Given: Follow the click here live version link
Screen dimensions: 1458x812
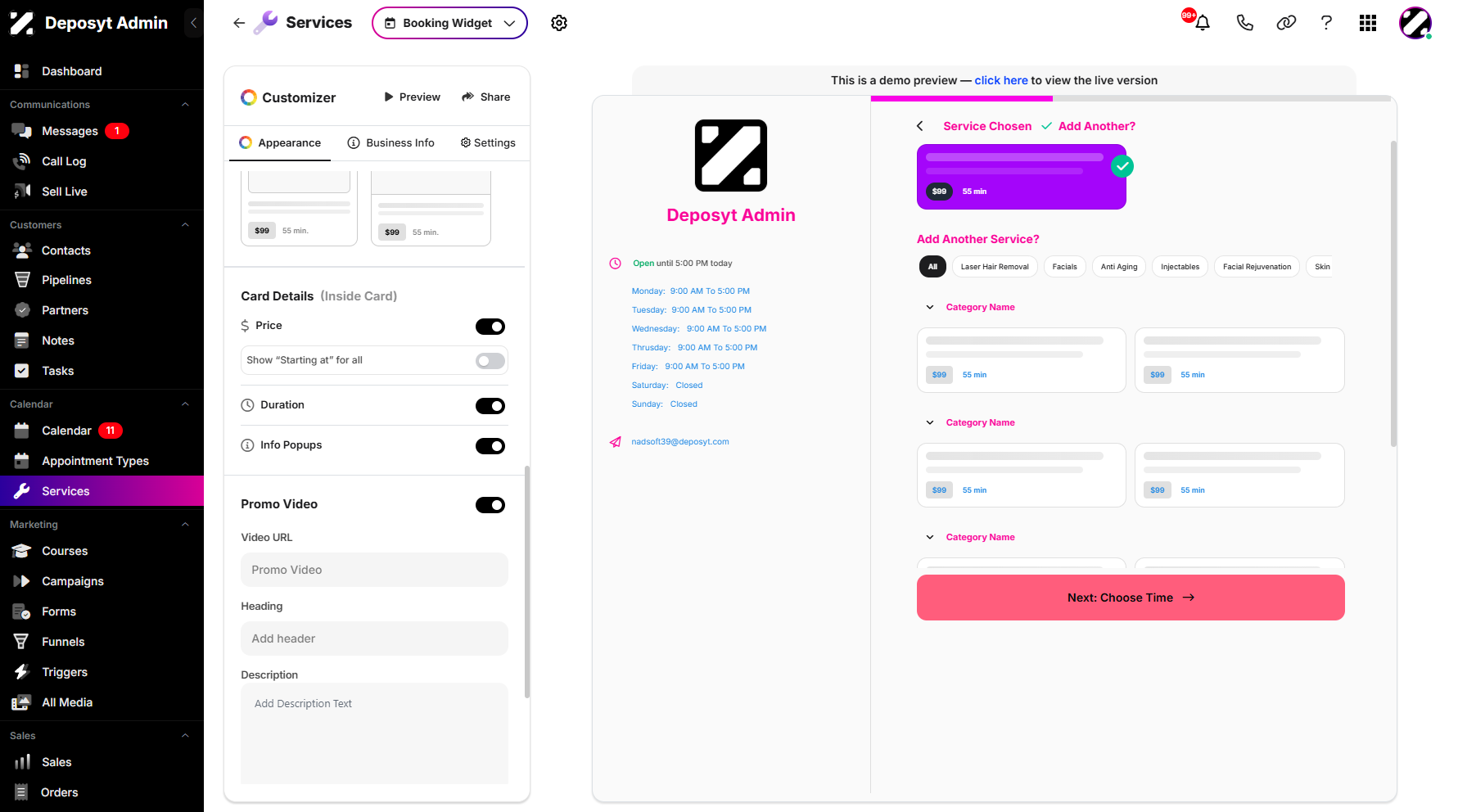Looking at the screenshot, I should click(1001, 80).
